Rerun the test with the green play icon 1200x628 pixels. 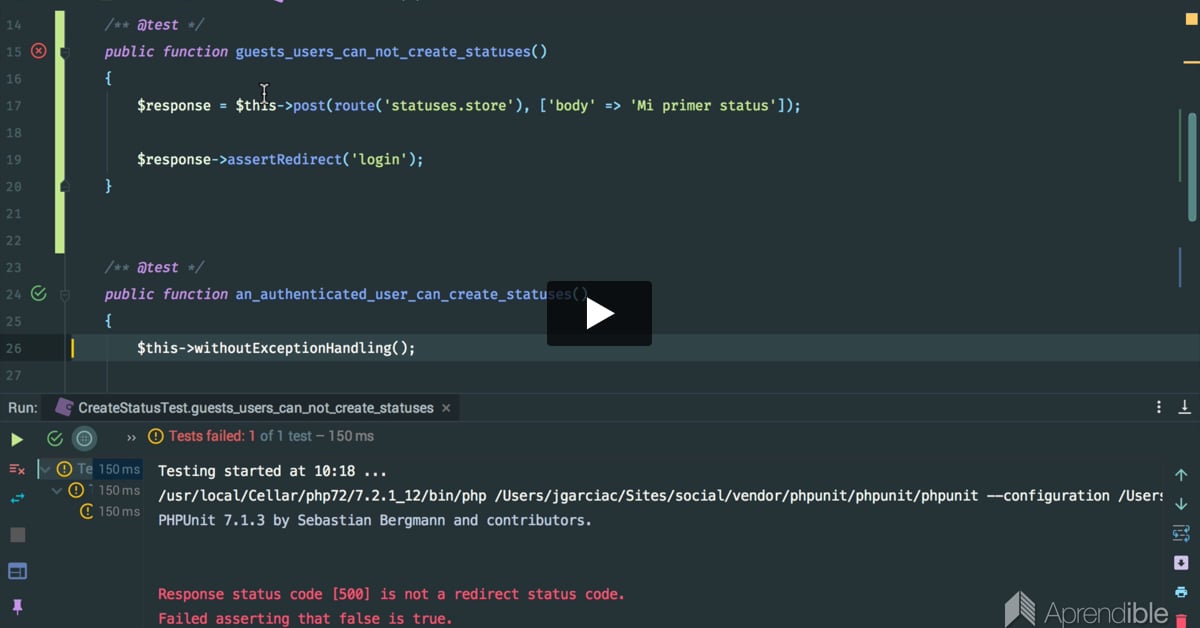17,439
